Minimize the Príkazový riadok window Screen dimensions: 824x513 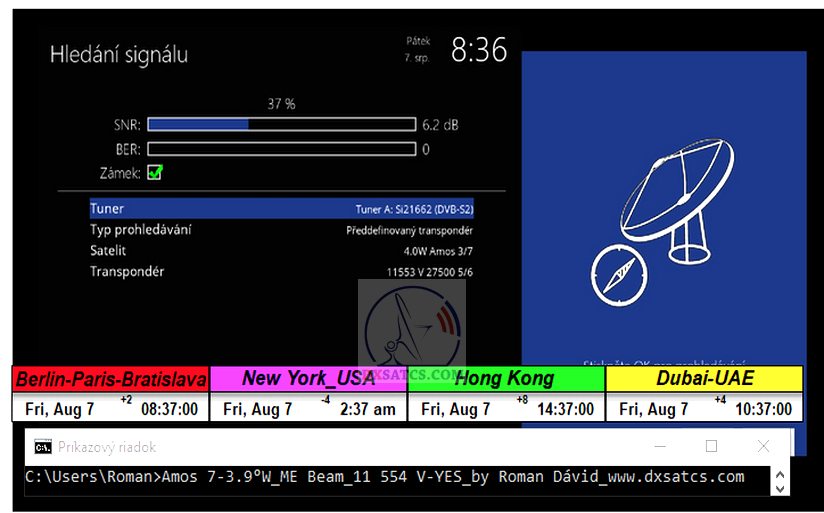(659, 447)
